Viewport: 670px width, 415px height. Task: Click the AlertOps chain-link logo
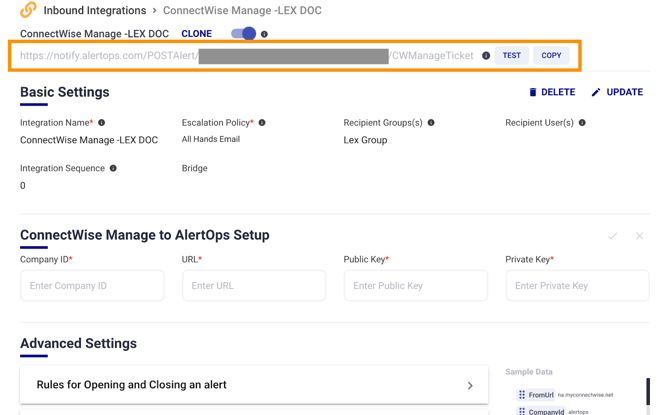pos(28,10)
